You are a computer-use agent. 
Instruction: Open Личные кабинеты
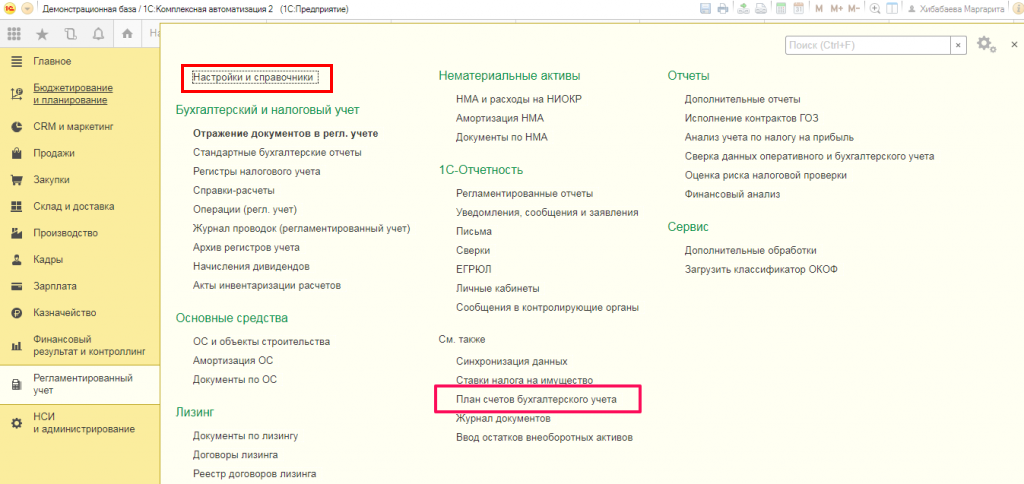coord(498,288)
